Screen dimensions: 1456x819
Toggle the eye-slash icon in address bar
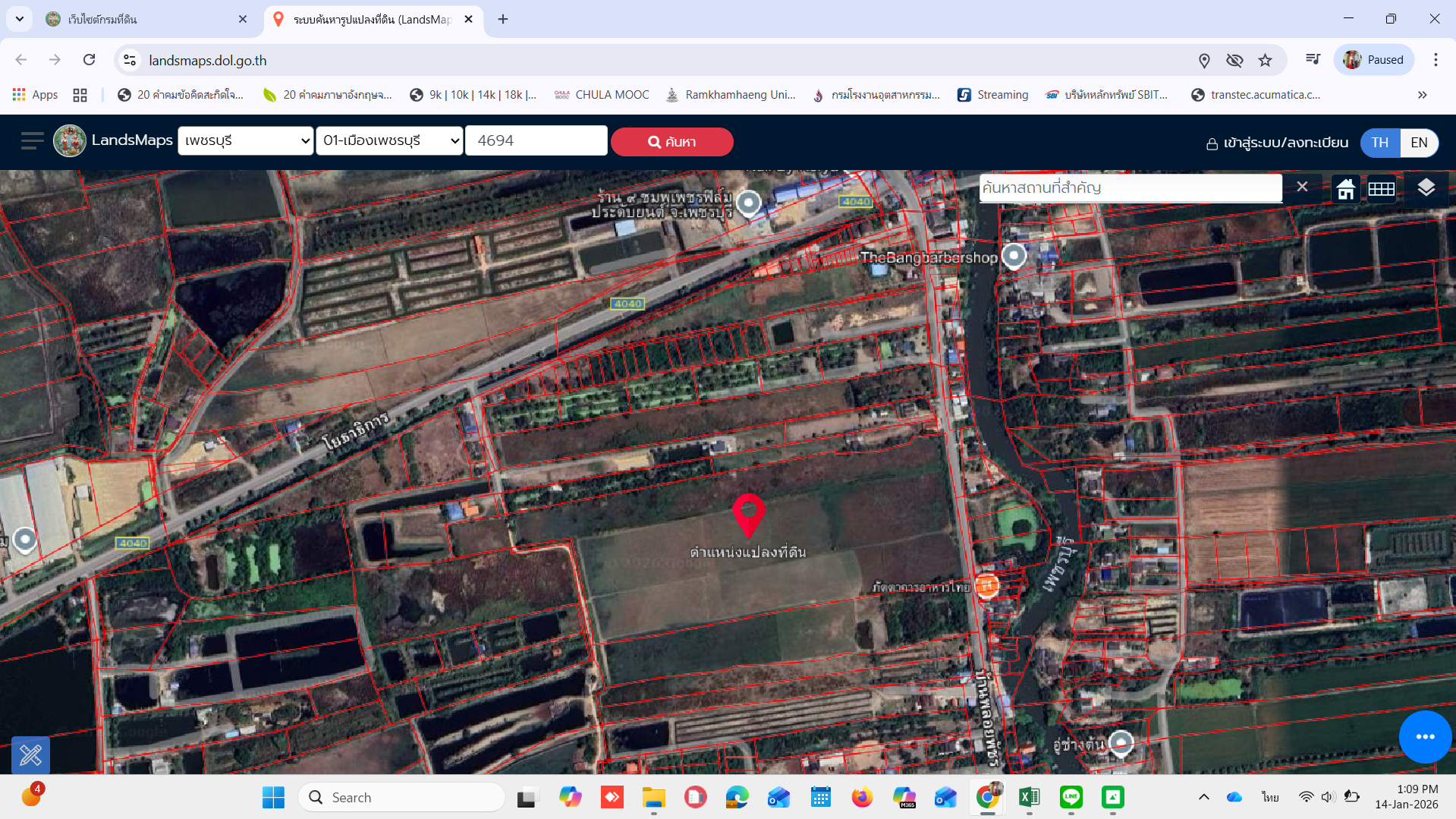point(1234,60)
